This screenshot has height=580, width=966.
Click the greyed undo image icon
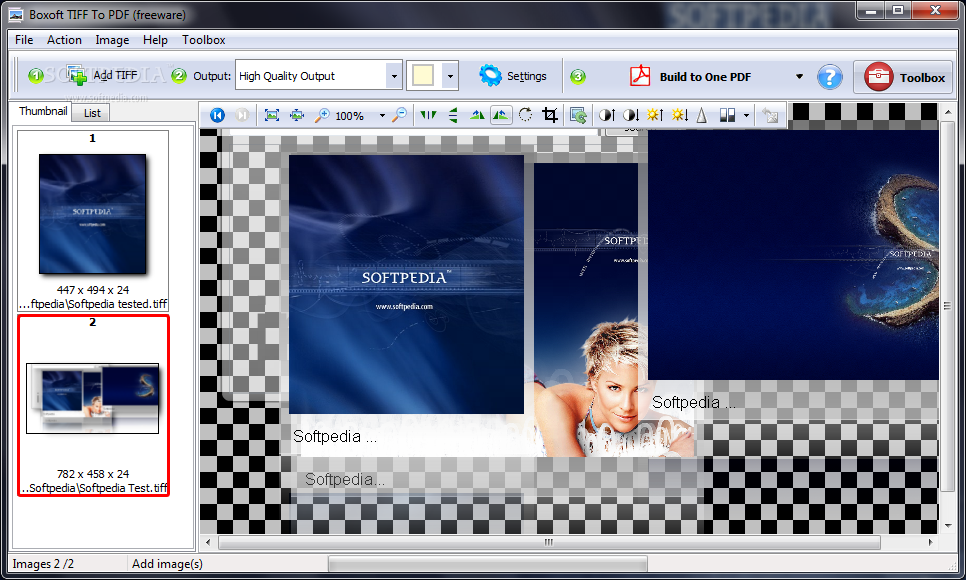pyautogui.click(x=770, y=115)
